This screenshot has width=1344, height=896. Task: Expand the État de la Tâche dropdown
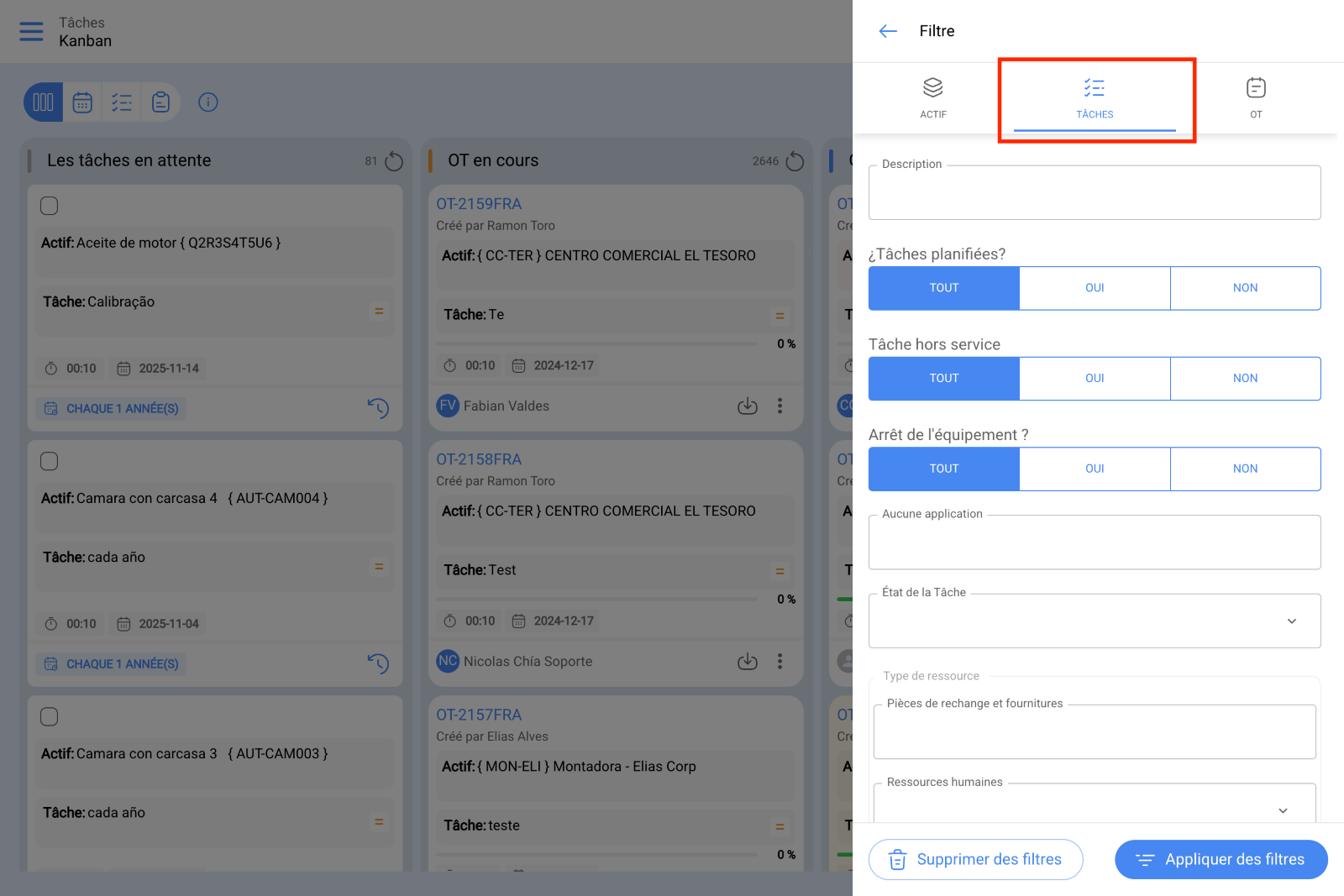[x=1095, y=621]
